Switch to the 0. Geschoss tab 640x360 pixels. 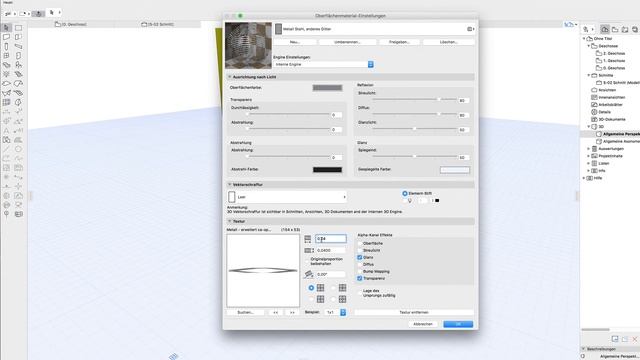click(x=71, y=24)
